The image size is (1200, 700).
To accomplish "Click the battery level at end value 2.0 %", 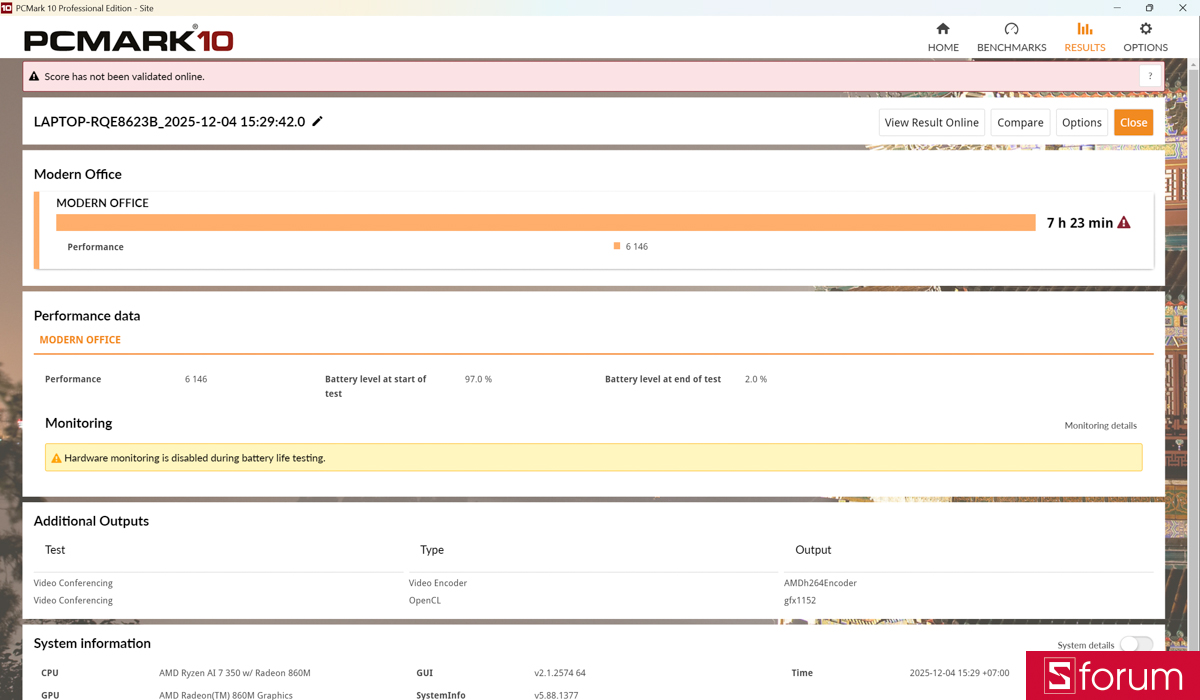I will 756,379.
